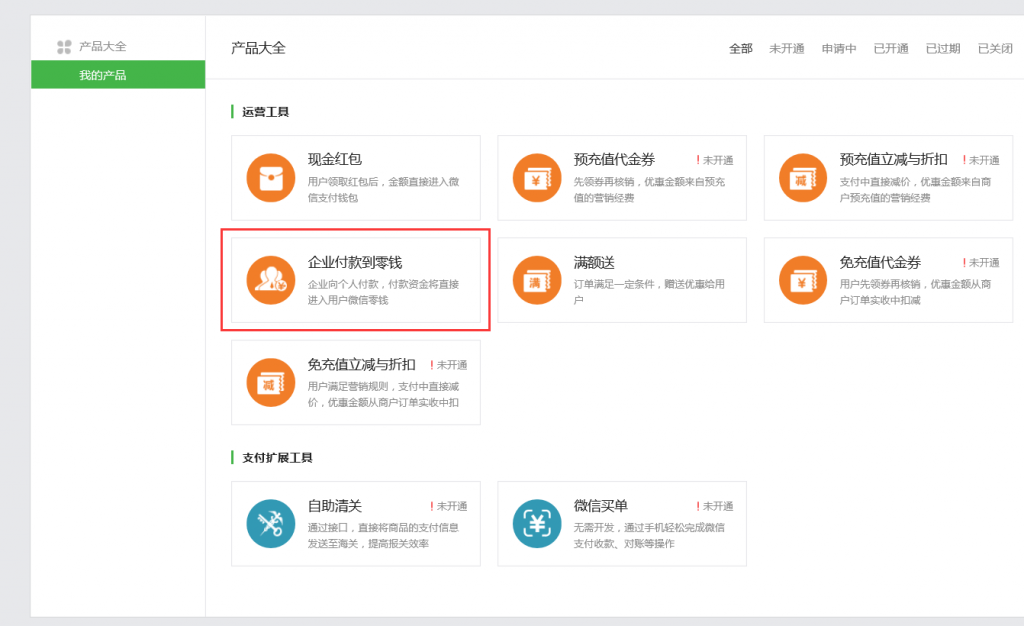Click the 未开通 status on 自助清关
The height and width of the screenshot is (626, 1024).
449,506
